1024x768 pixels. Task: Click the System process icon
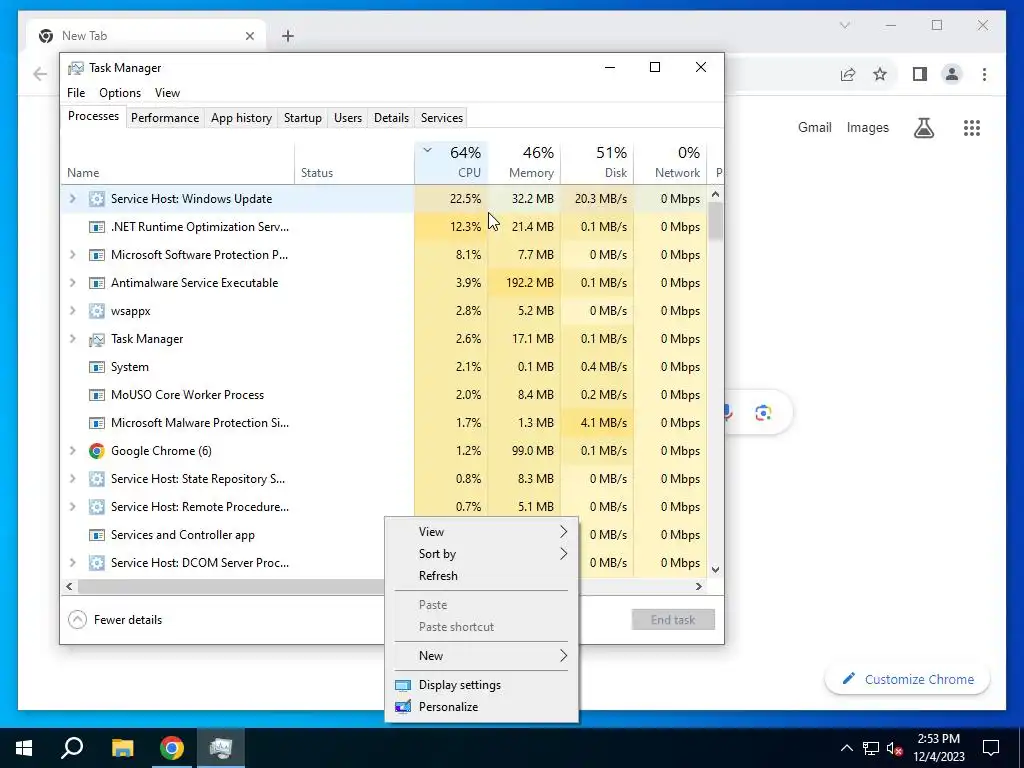[97, 367]
